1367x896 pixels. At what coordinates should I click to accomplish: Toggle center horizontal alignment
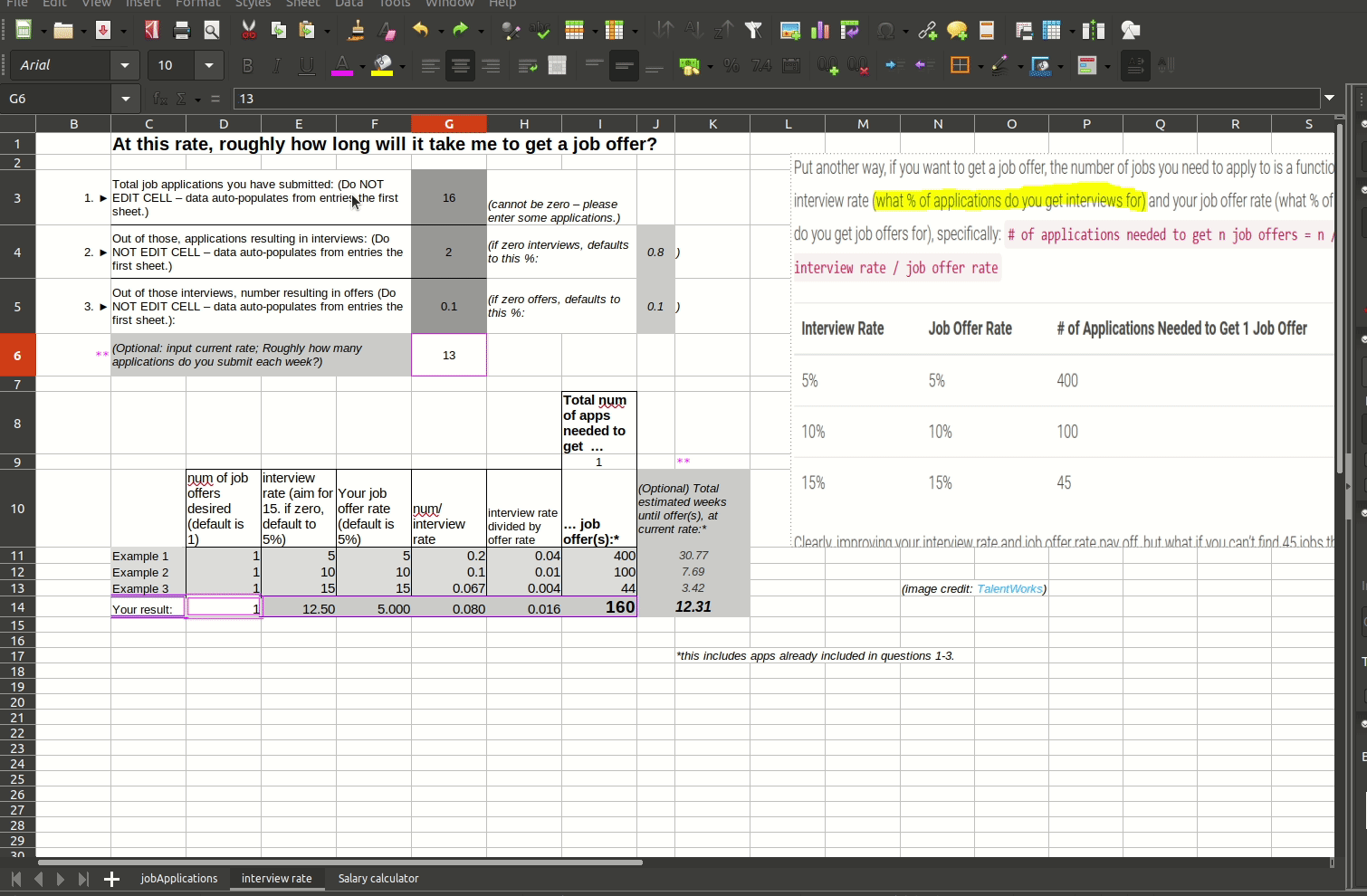[x=461, y=66]
